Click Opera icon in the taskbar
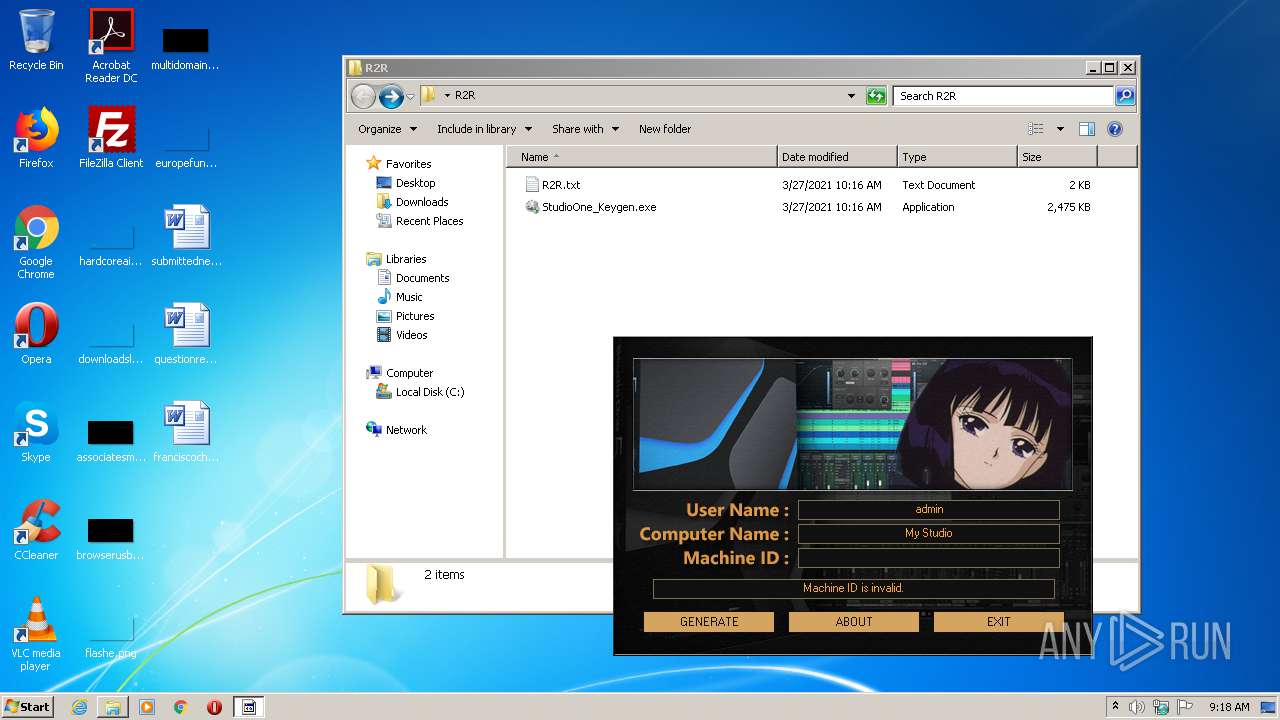The width and height of the screenshot is (1280, 720). click(x=214, y=707)
